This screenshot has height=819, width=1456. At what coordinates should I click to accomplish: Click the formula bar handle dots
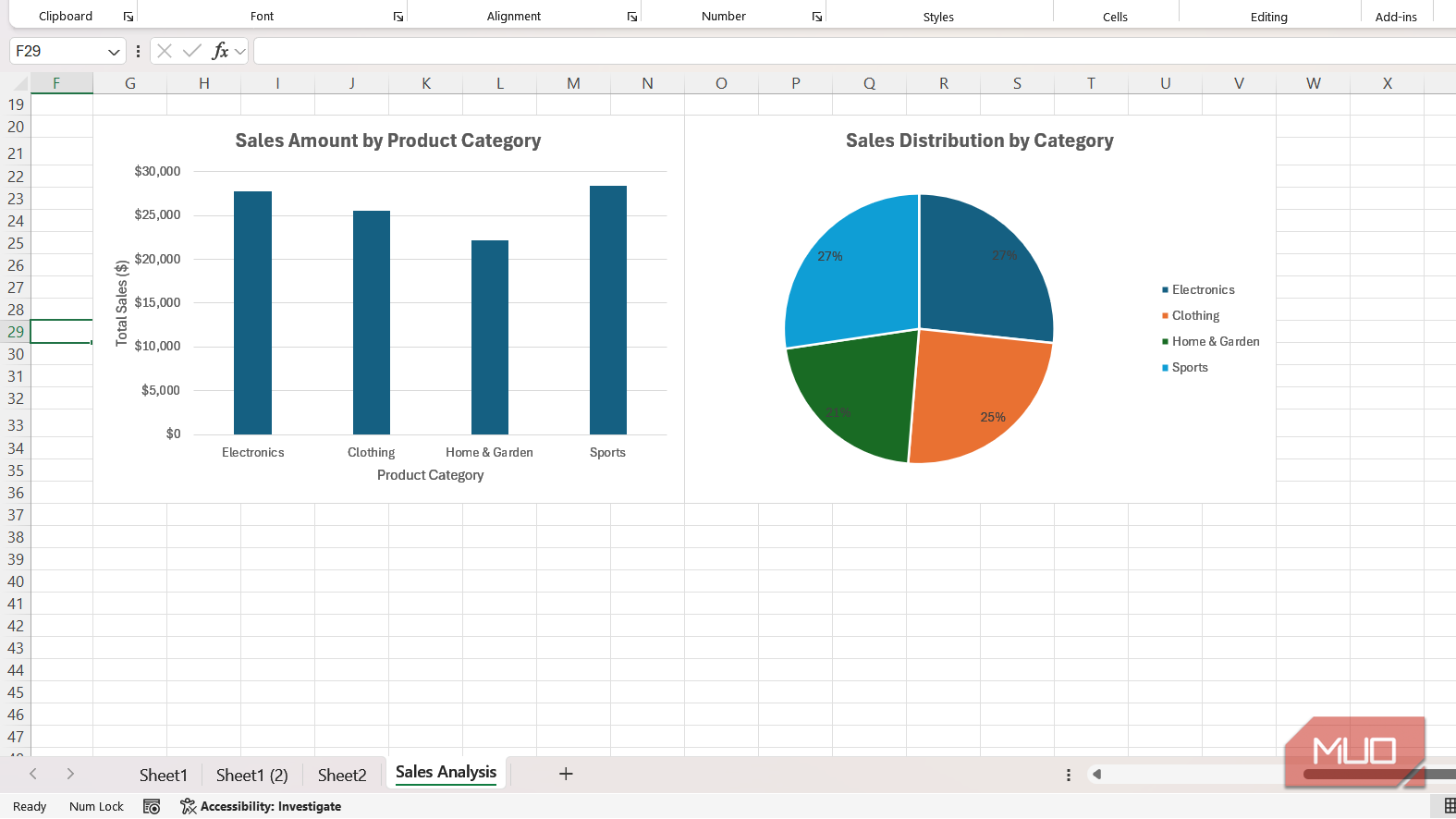tap(138, 52)
